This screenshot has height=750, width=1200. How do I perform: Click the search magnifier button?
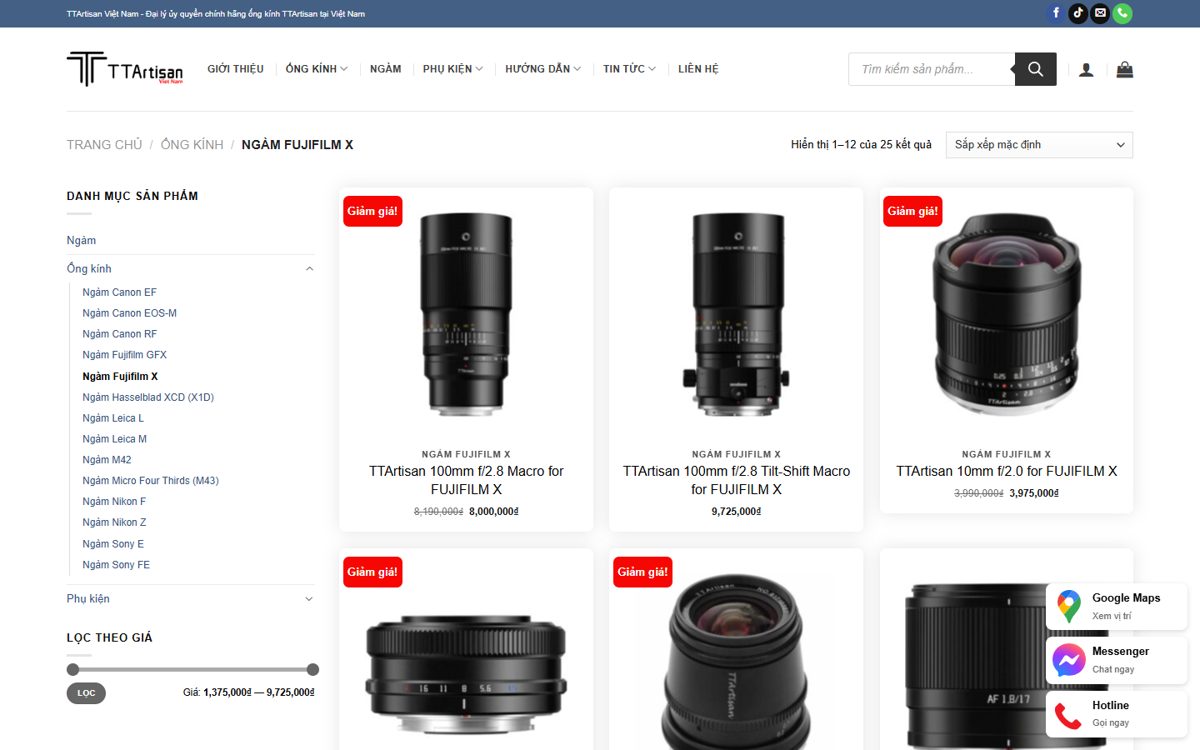[x=1035, y=69]
